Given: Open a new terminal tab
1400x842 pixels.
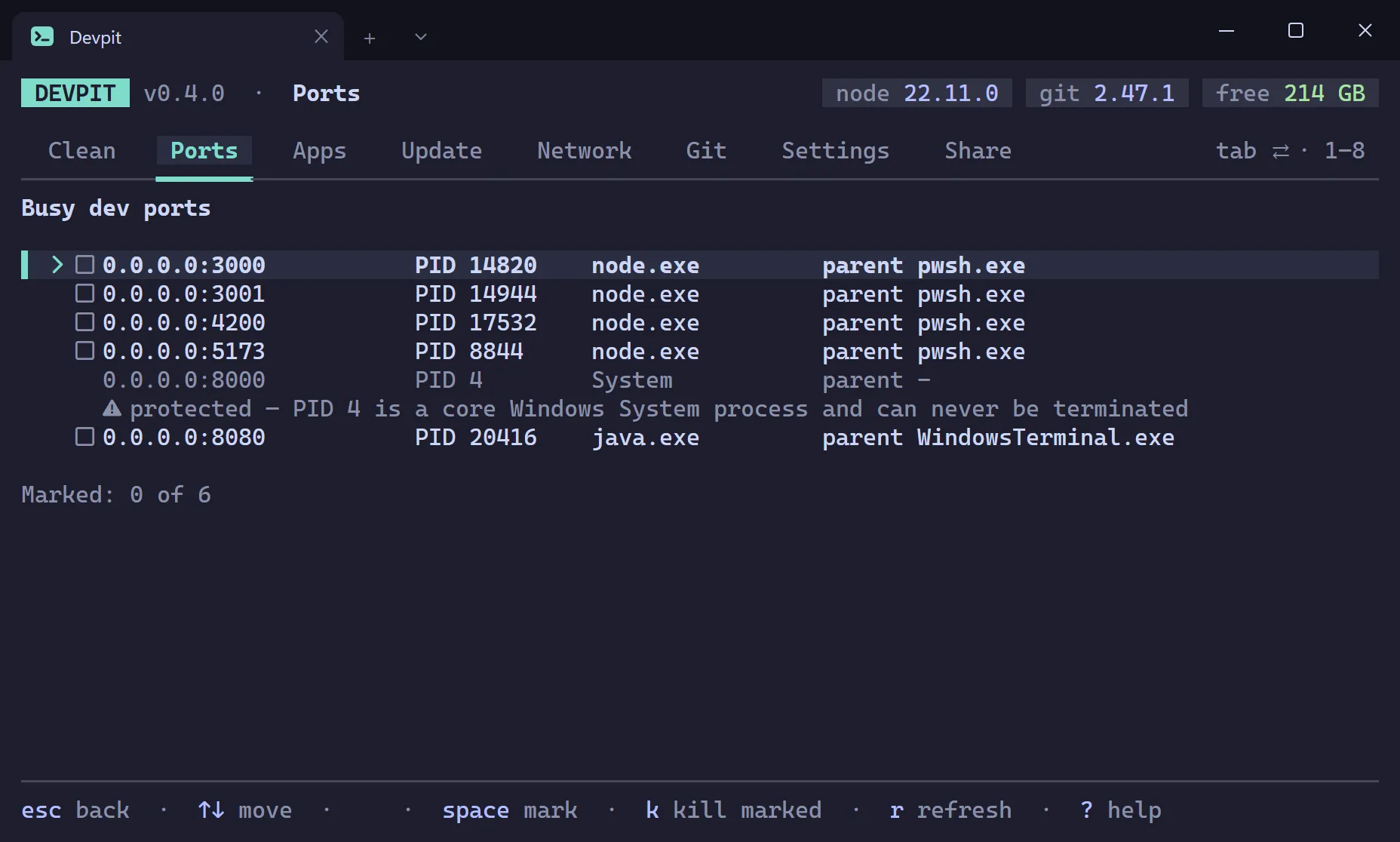Looking at the screenshot, I should tap(370, 38).
